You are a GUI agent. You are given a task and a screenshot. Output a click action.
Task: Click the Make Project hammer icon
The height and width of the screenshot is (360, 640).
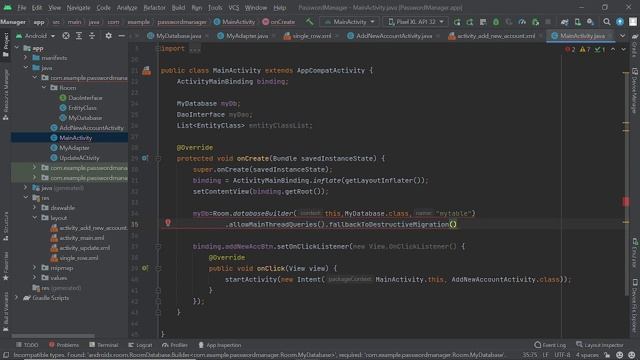tap(309, 22)
